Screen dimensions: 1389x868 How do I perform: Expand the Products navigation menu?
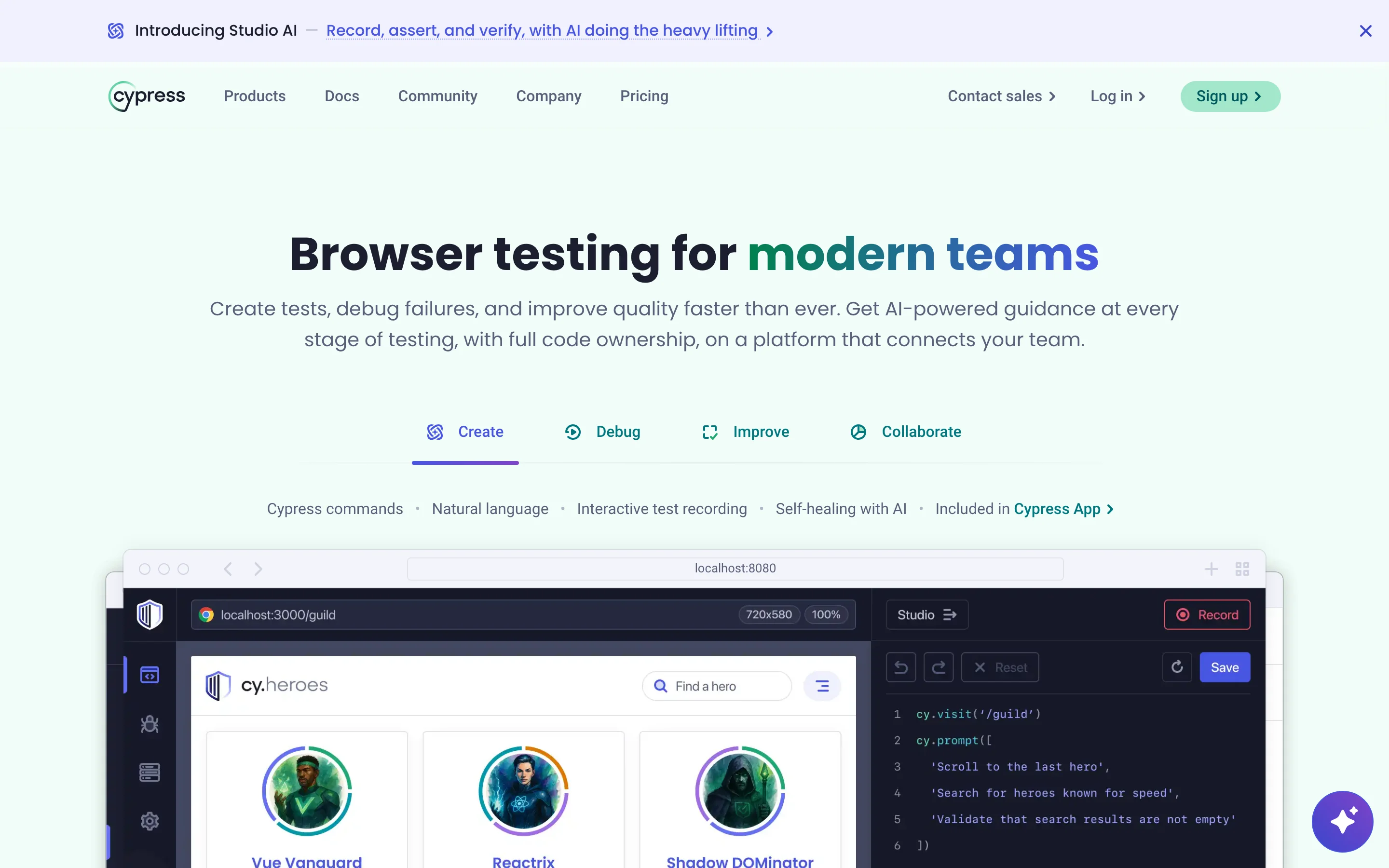(254, 96)
